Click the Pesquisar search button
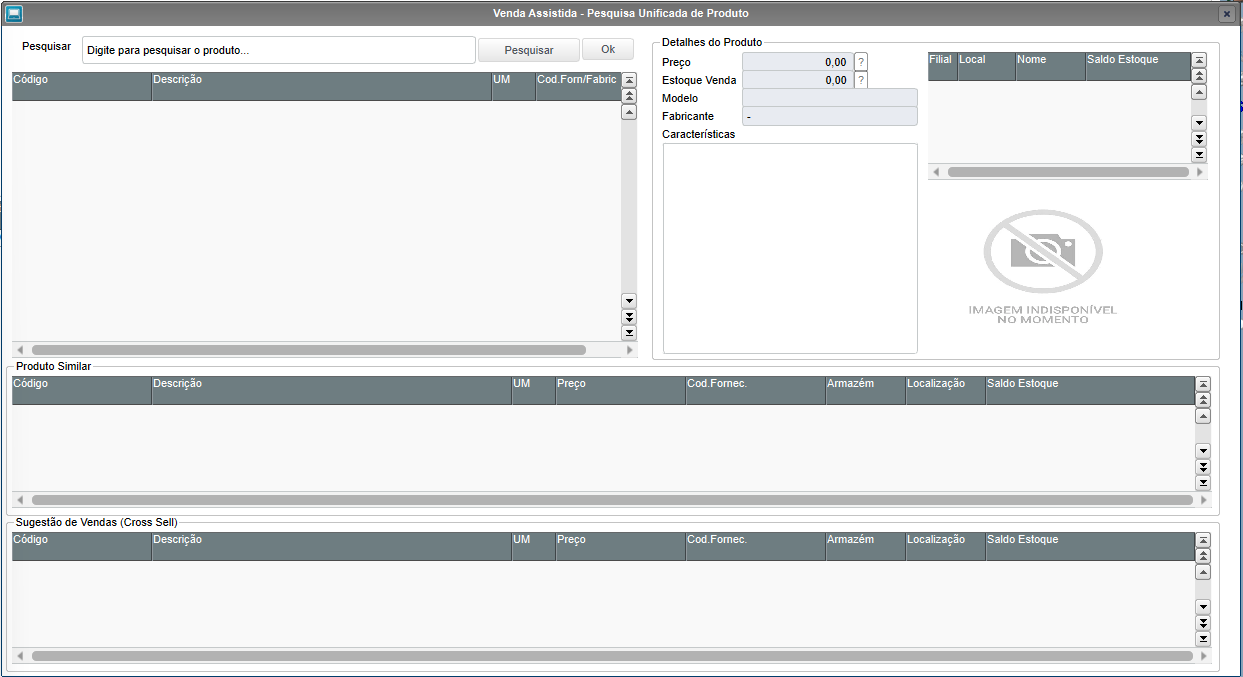The image size is (1243, 677). pos(529,50)
